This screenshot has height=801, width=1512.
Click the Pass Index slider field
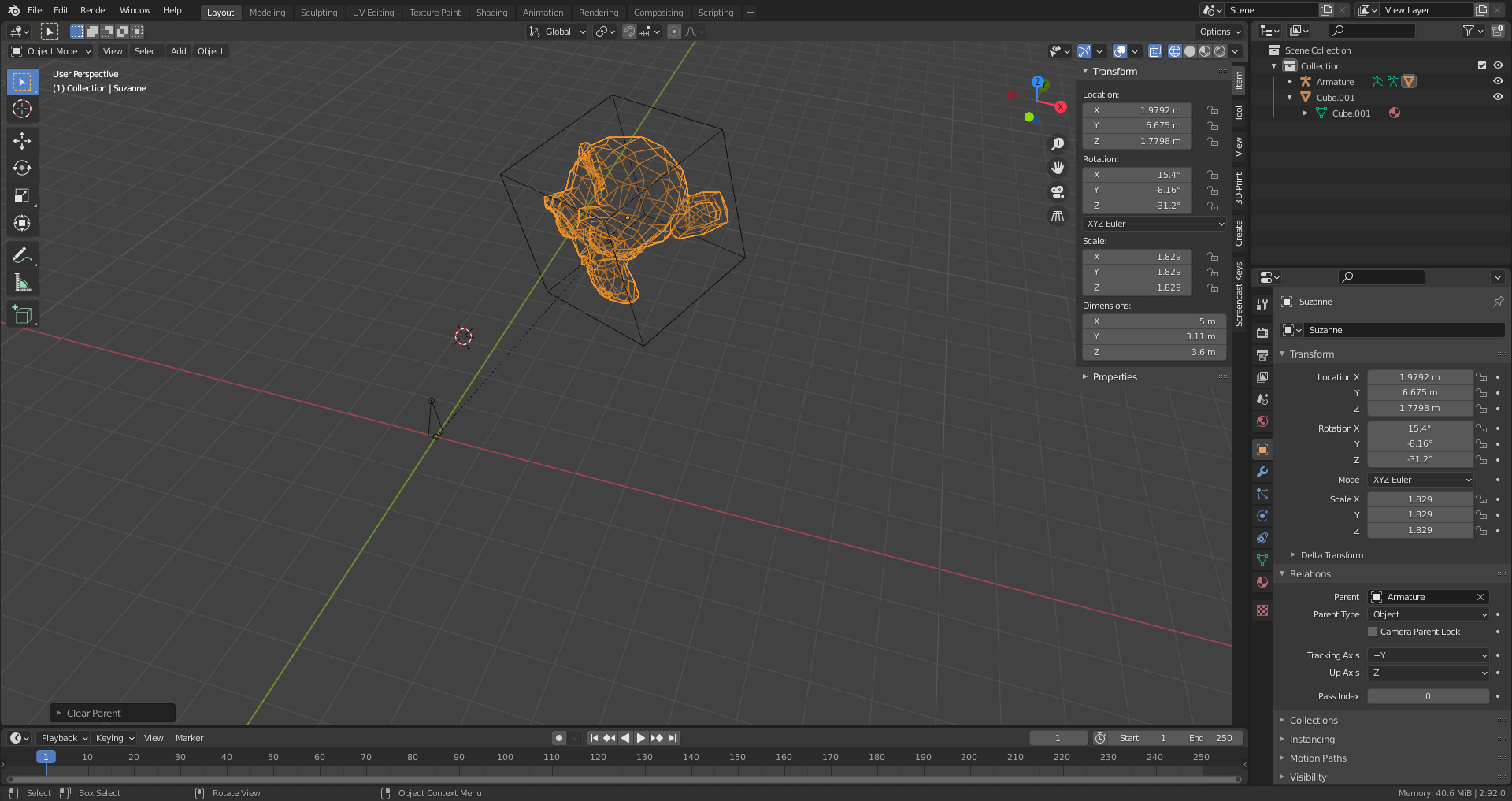coord(1429,696)
